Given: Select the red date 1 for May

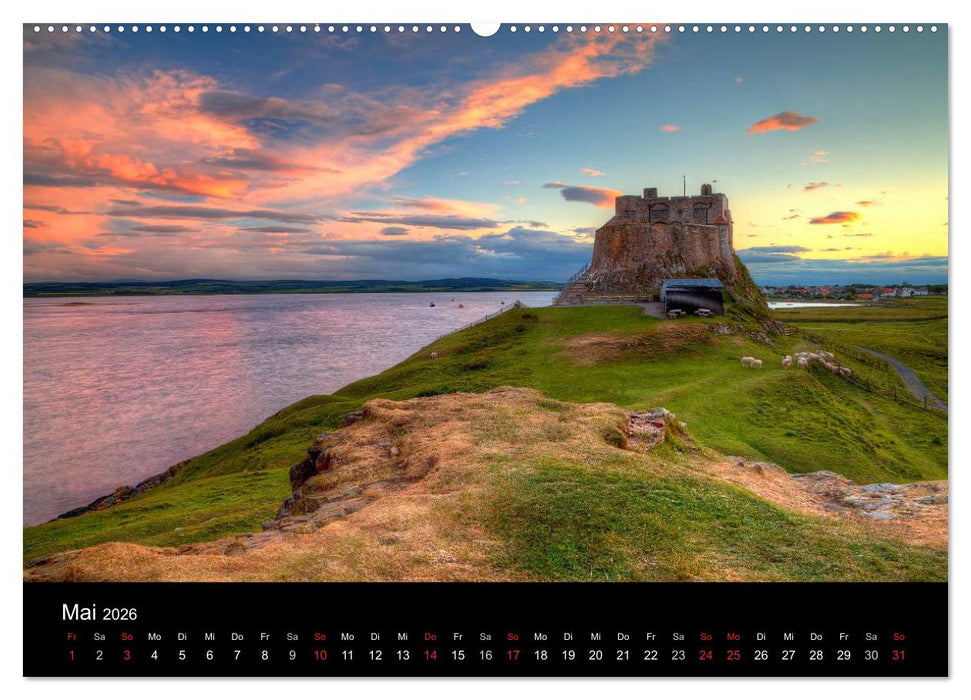Looking at the screenshot, I should tap(71, 656).
